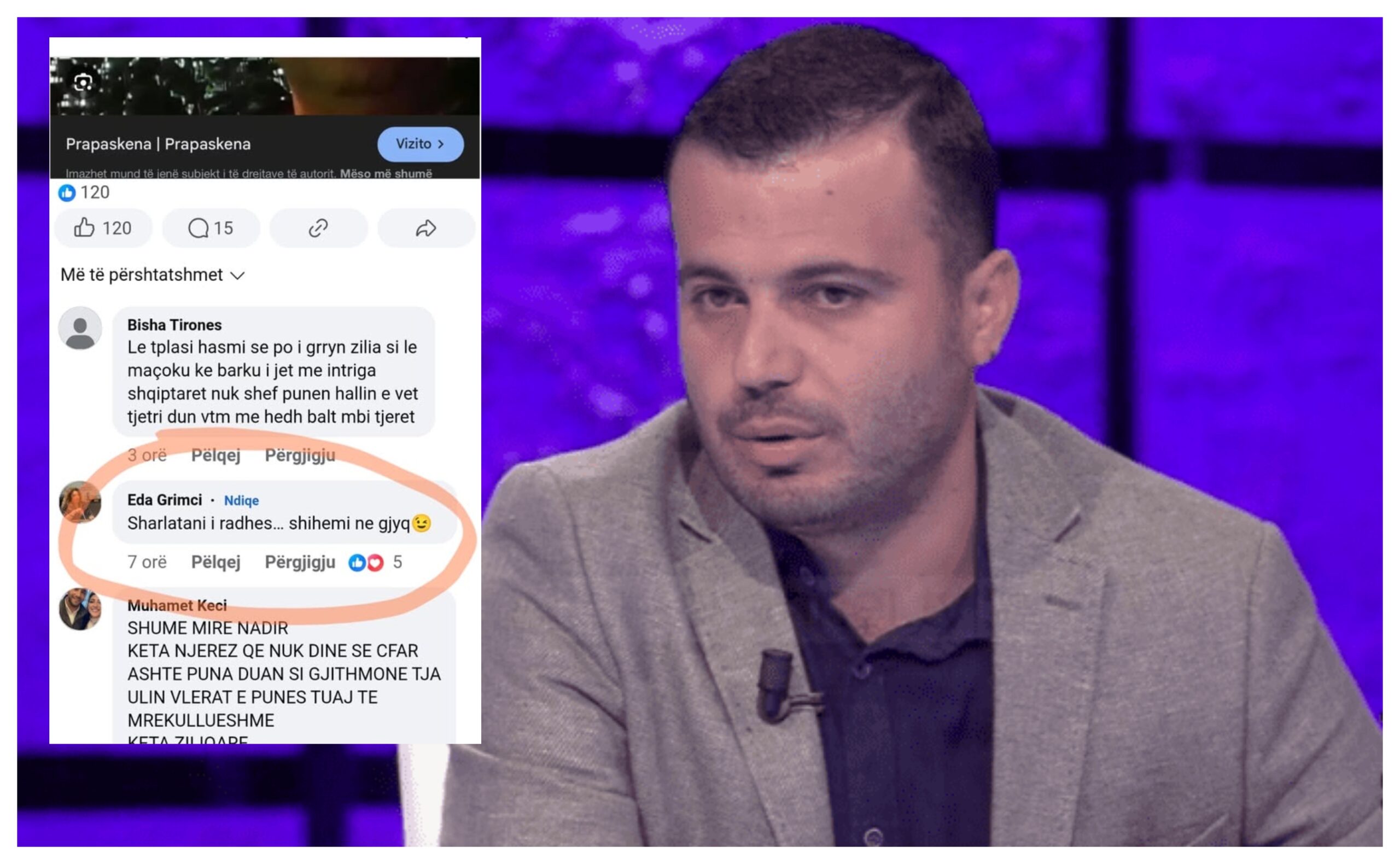Viewport: 1400px width, 864px height.
Task: View reactions on Eda Grimci's comment
Action: click(x=375, y=562)
